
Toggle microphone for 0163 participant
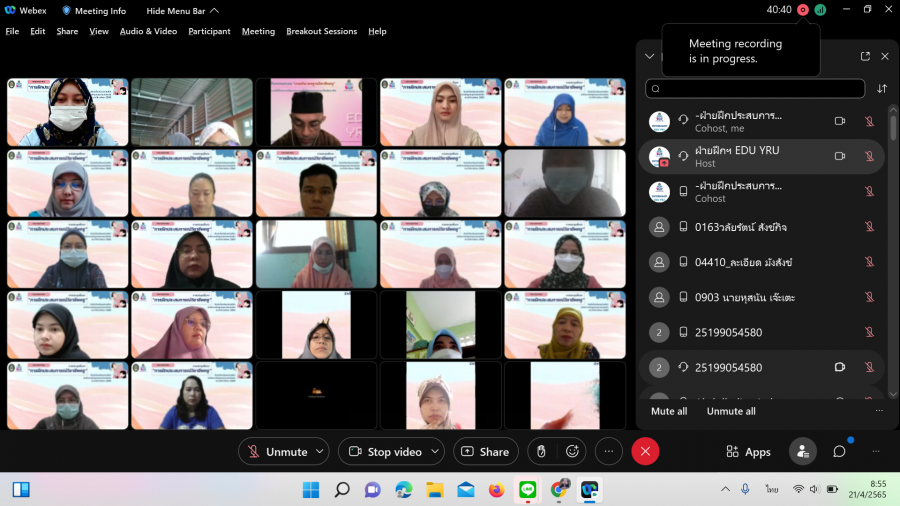click(869, 227)
